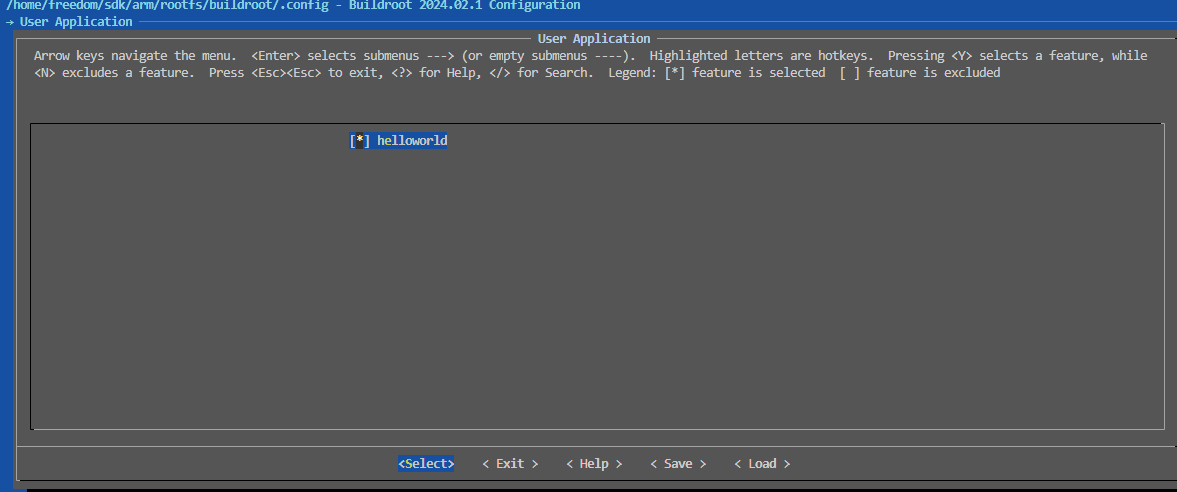Click the arrow before the User Application breadcrumb
1177x492 pixels.
(x=9, y=22)
